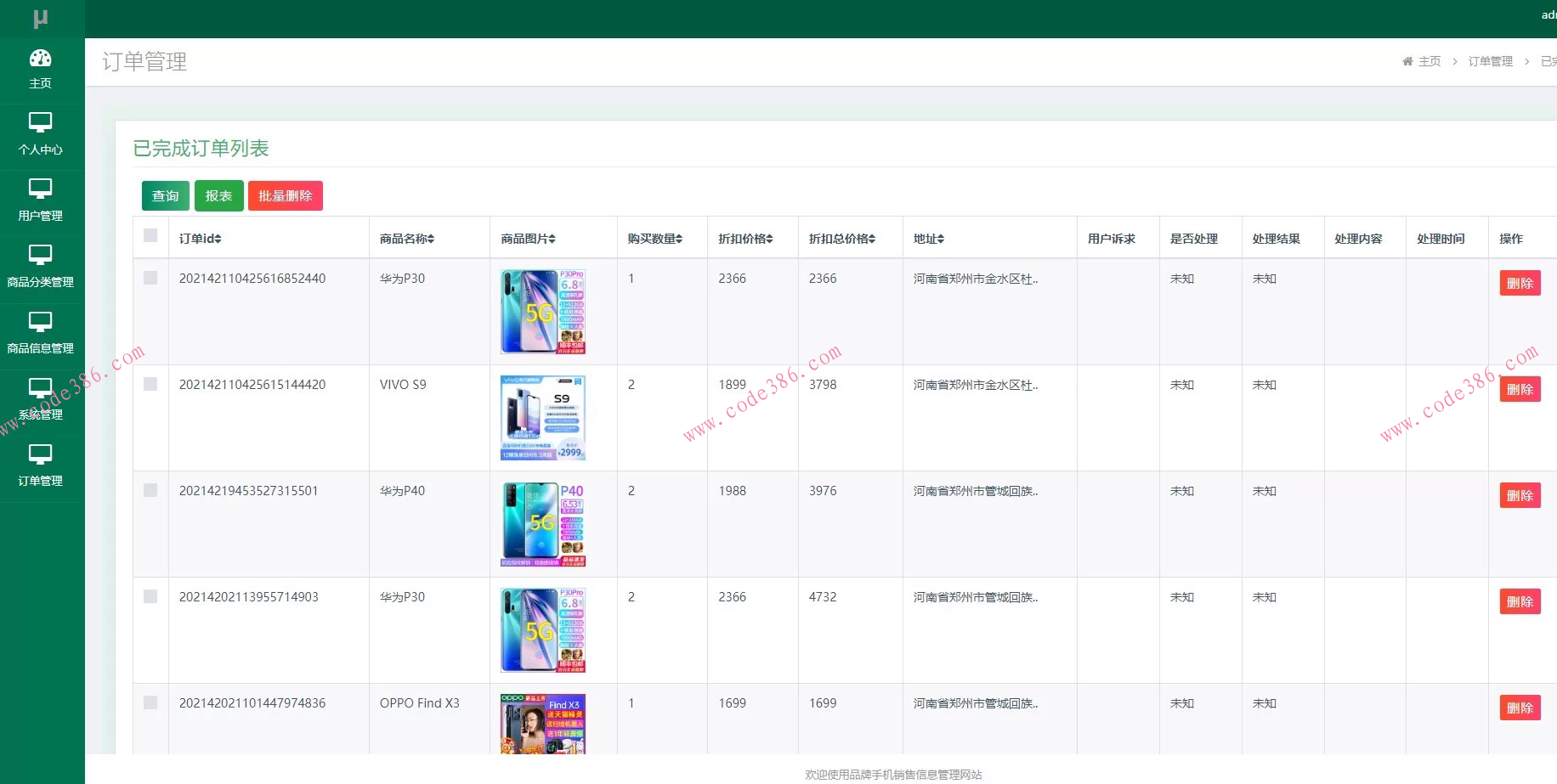The height and width of the screenshot is (784, 1557).
Task: Check the box for order 20214211042561685­2440
Action: click(x=150, y=278)
